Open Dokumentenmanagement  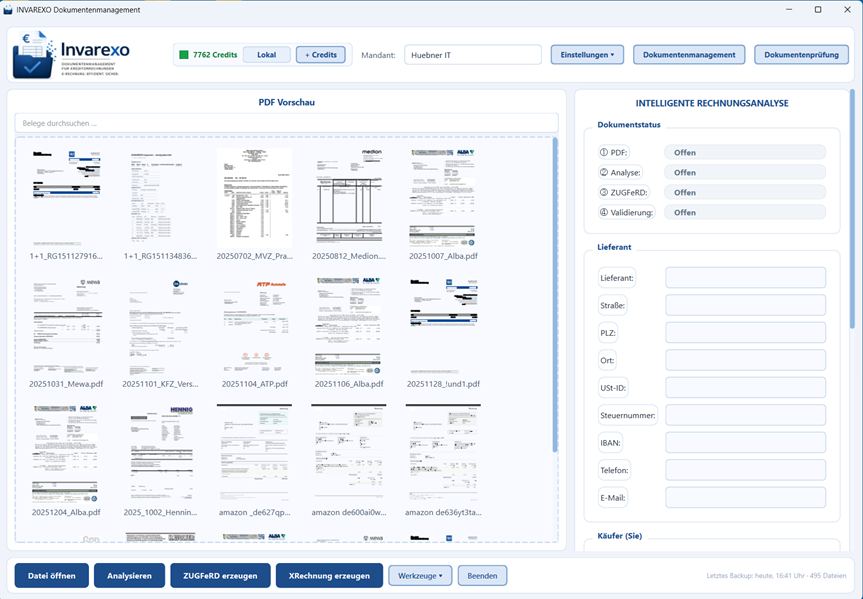click(x=689, y=55)
